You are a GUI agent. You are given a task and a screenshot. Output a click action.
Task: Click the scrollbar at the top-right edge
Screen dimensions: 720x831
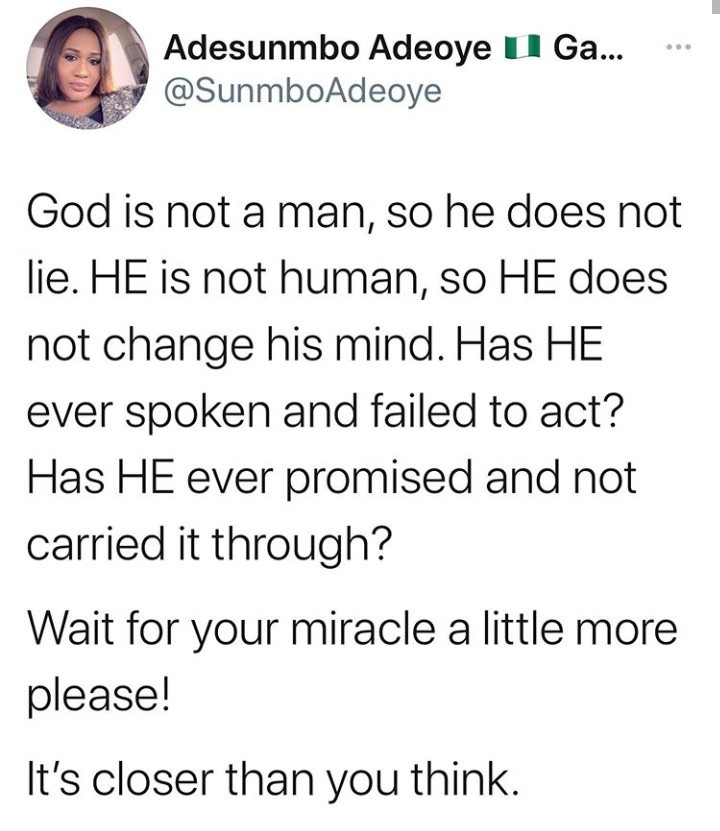click(714, 6)
